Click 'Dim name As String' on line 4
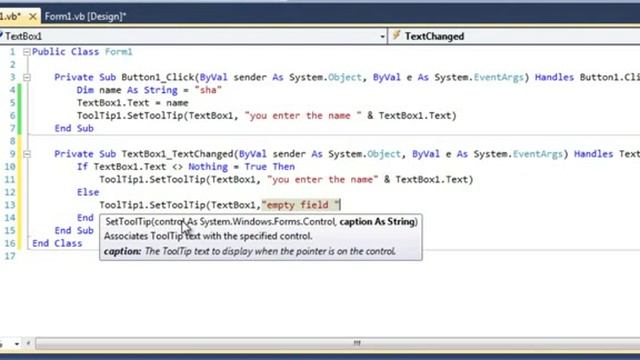Viewport: 640px width, 360px height. 127,90
